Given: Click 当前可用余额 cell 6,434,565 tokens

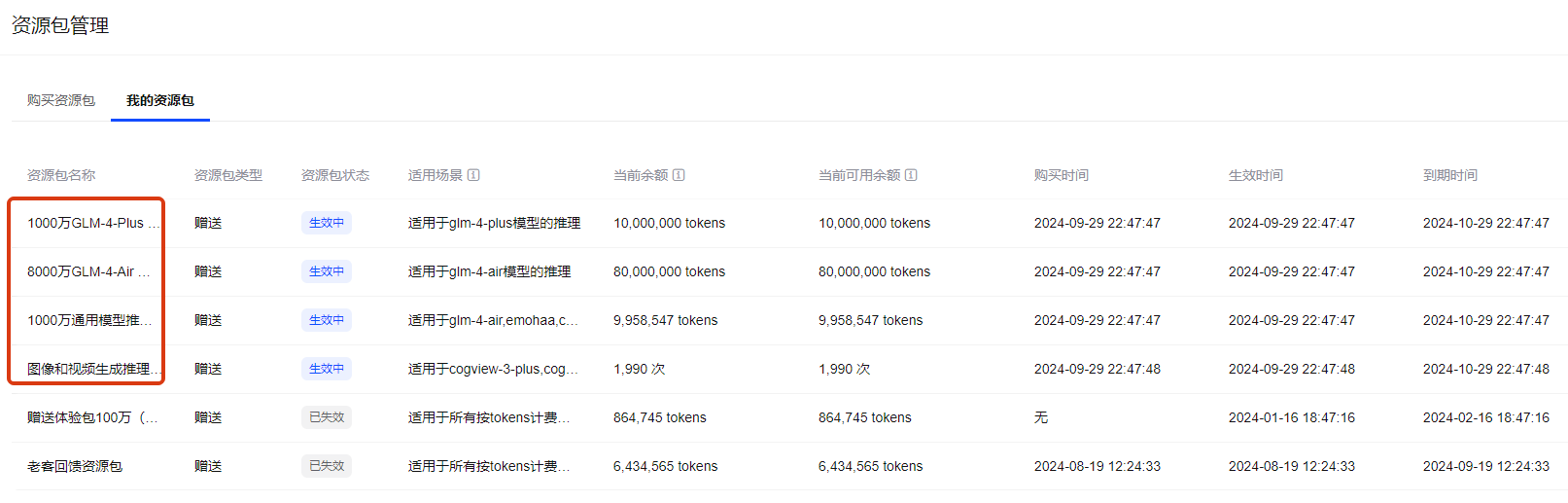Looking at the screenshot, I should (870, 466).
